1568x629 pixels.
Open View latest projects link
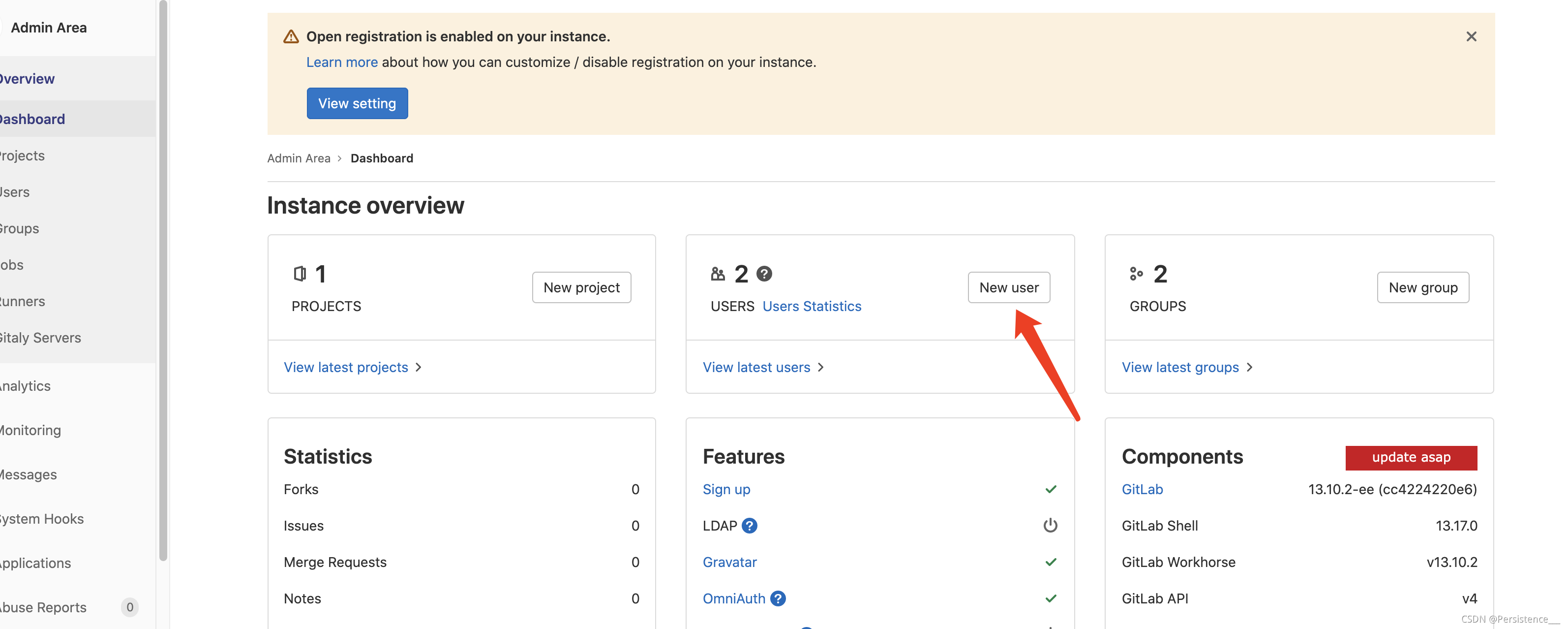click(x=346, y=367)
